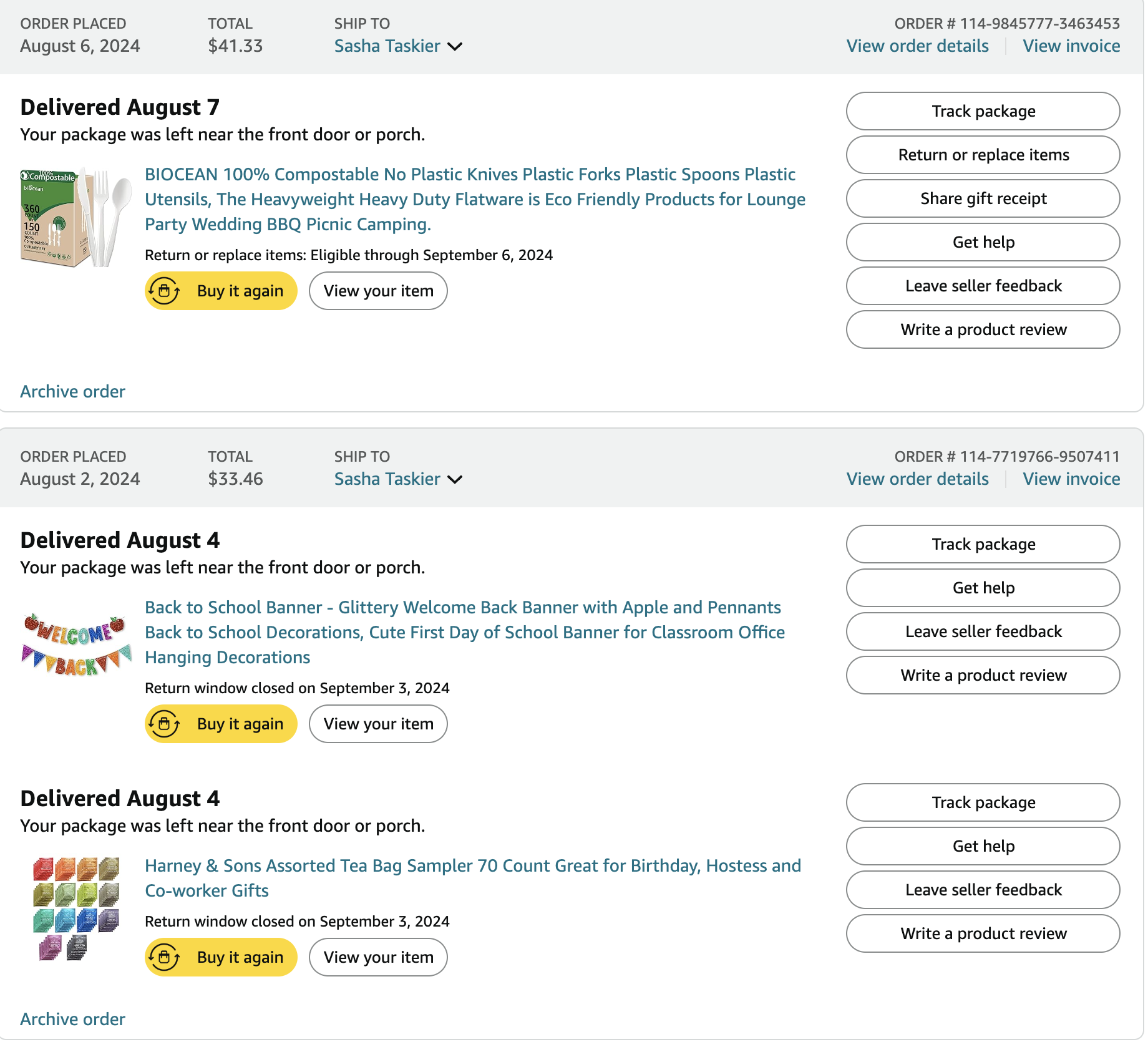Archive the August 6 order
The height and width of the screenshot is (1042, 1148).
coord(72,392)
